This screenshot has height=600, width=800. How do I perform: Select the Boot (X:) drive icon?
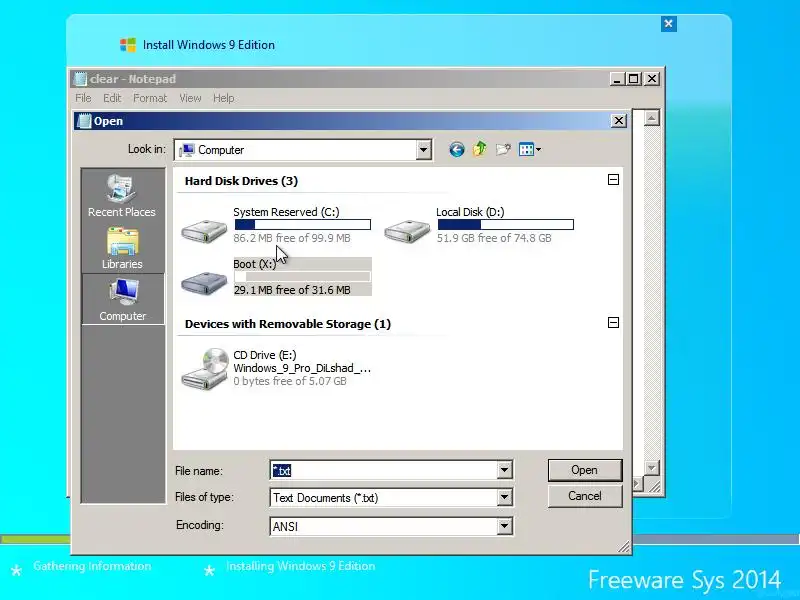click(204, 282)
